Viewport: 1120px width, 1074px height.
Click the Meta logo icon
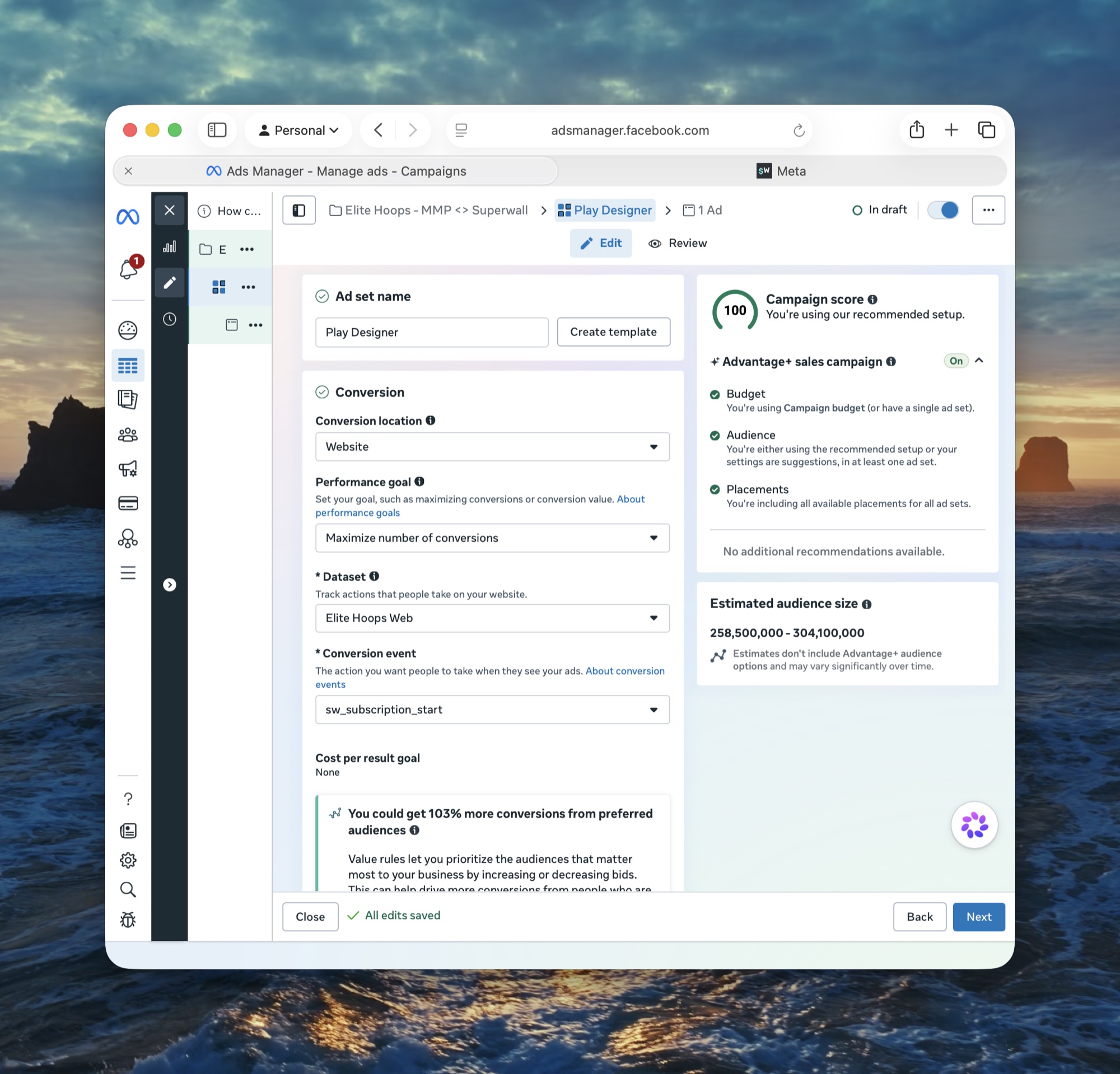tap(128, 217)
